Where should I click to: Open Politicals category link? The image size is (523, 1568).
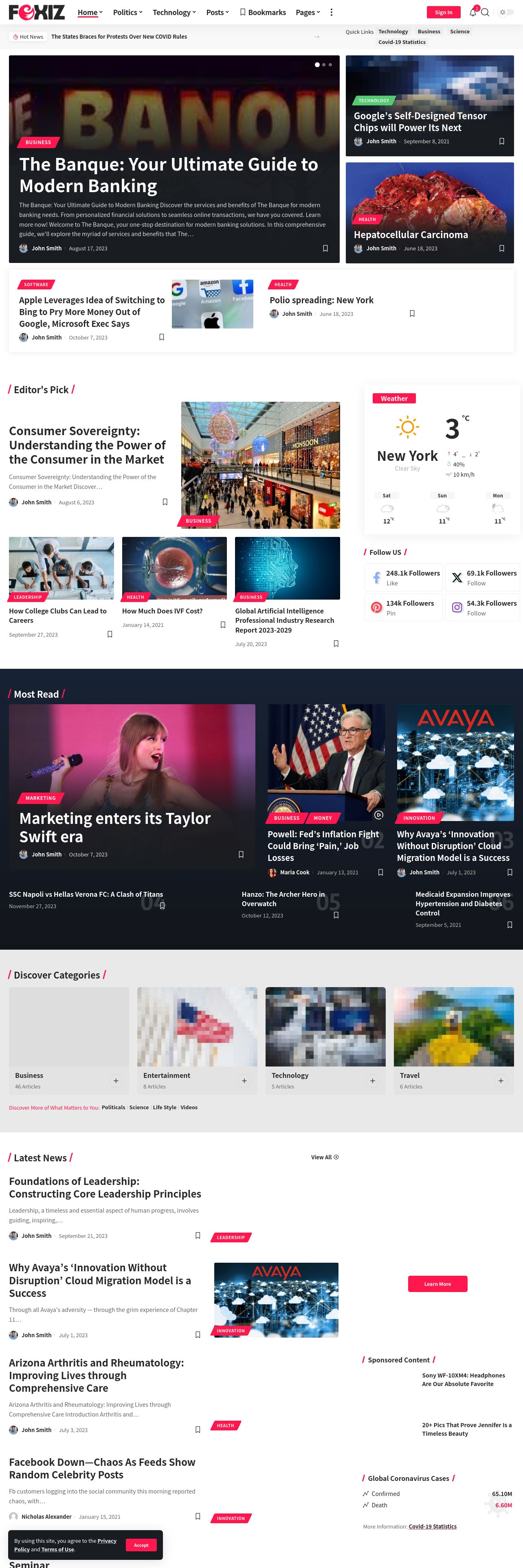click(x=113, y=1107)
